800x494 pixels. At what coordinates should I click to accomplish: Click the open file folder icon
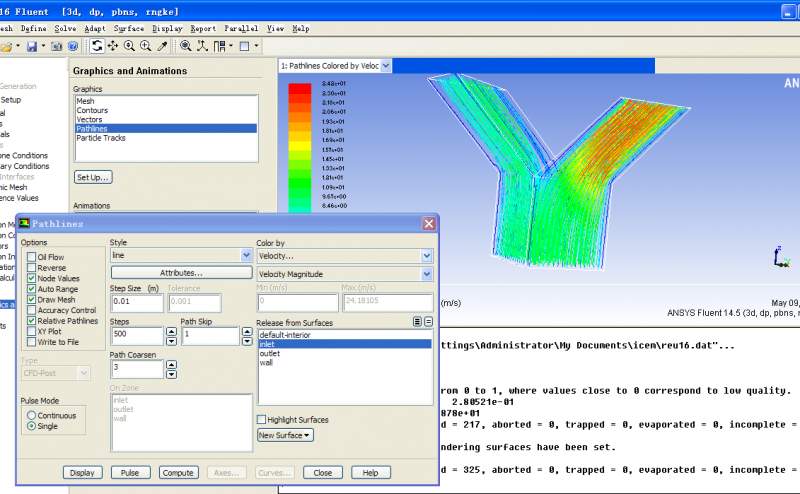click(x=6, y=47)
